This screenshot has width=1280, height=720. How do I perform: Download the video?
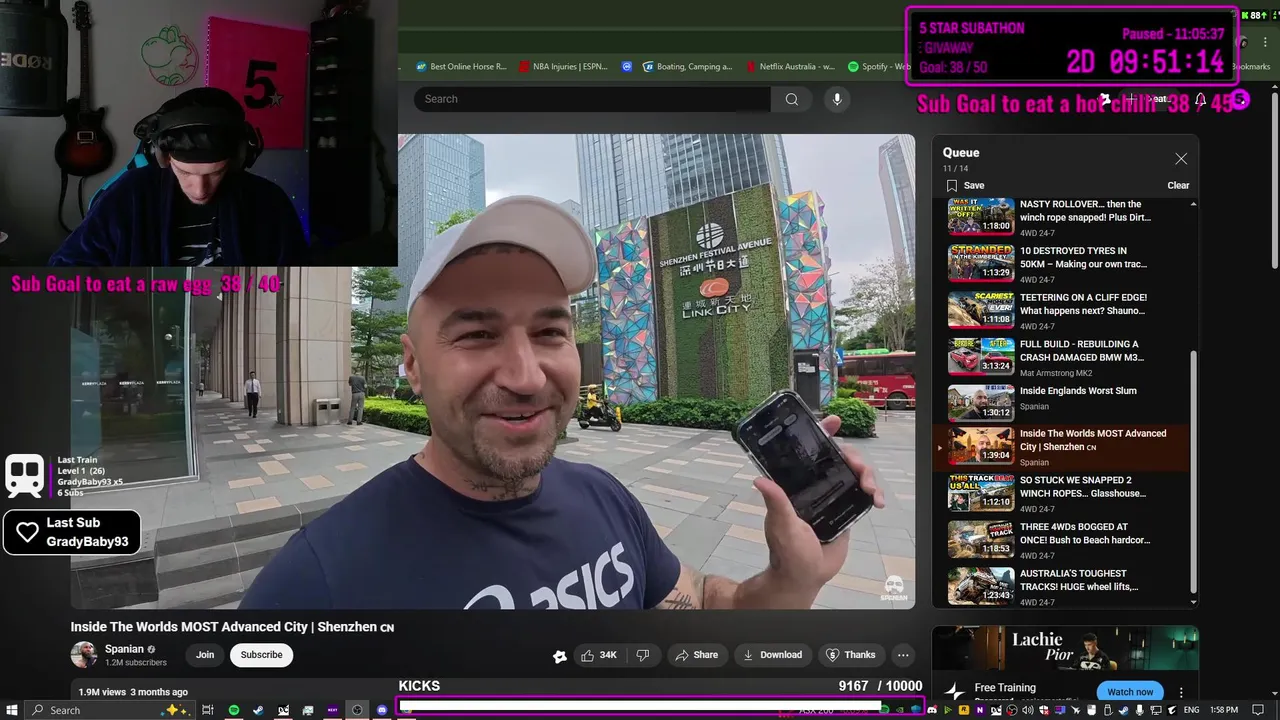point(772,655)
